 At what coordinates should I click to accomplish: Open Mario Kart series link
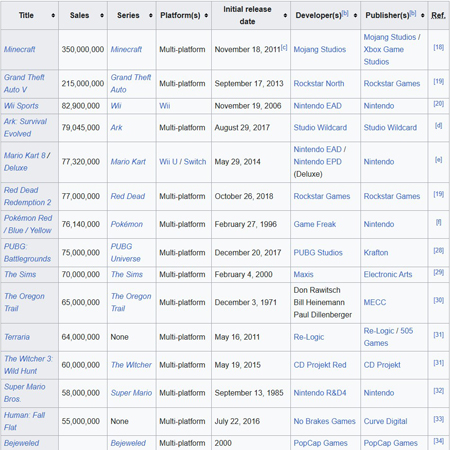128,162
